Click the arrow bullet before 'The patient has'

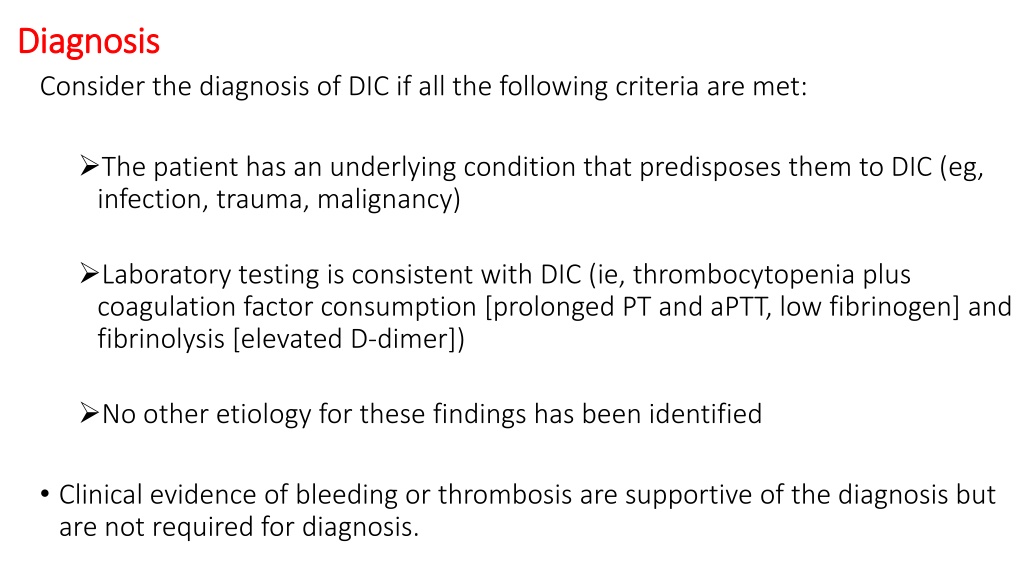coord(89,166)
